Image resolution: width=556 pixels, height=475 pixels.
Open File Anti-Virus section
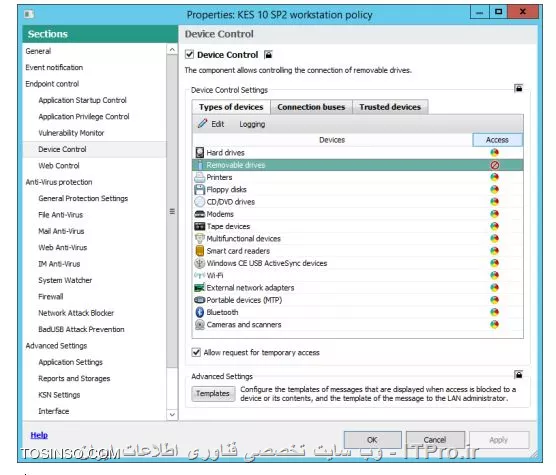[x=61, y=214]
